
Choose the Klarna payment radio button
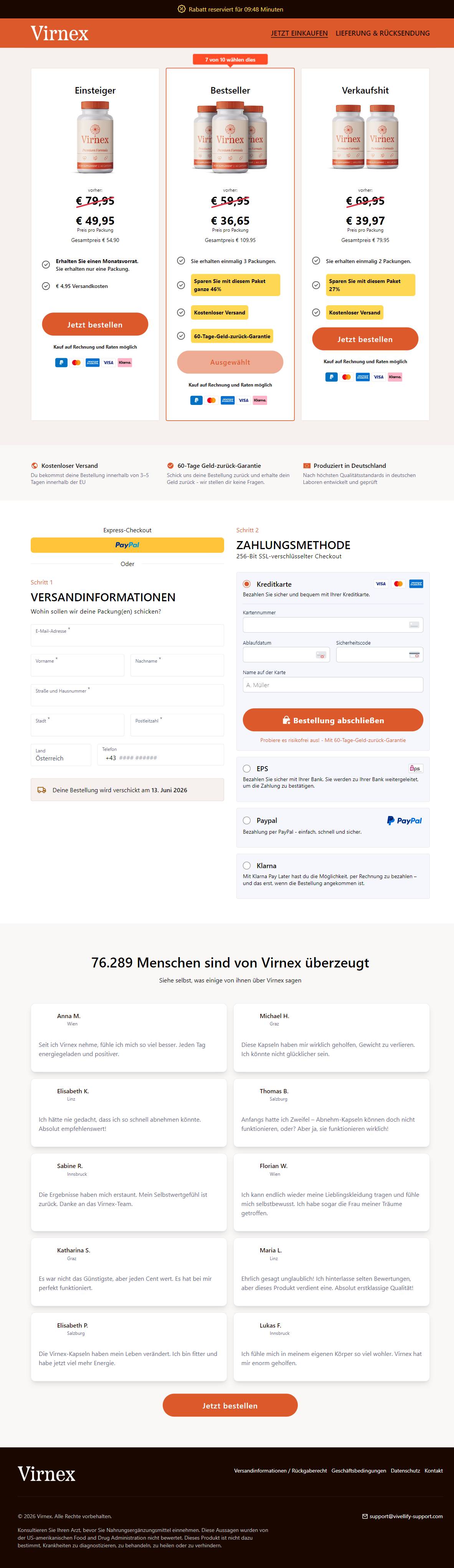pyautogui.click(x=247, y=865)
